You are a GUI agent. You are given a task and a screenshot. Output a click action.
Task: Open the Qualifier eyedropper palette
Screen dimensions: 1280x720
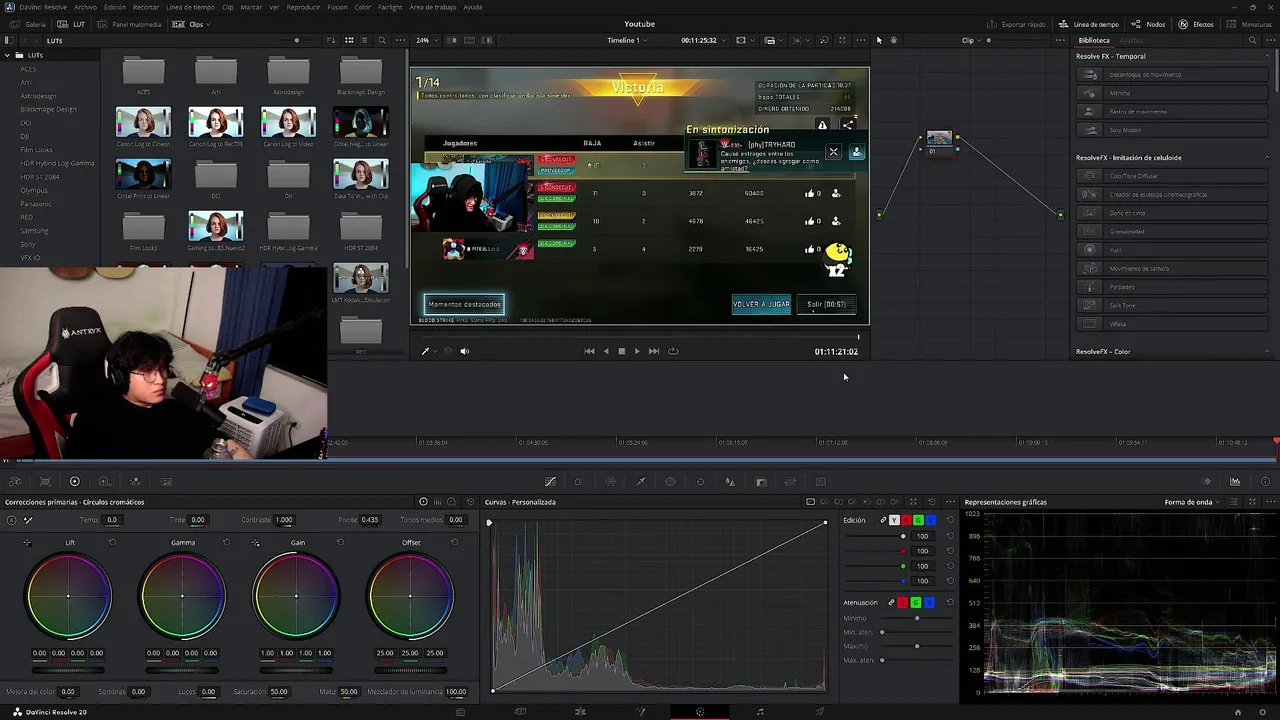[x=641, y=482]
